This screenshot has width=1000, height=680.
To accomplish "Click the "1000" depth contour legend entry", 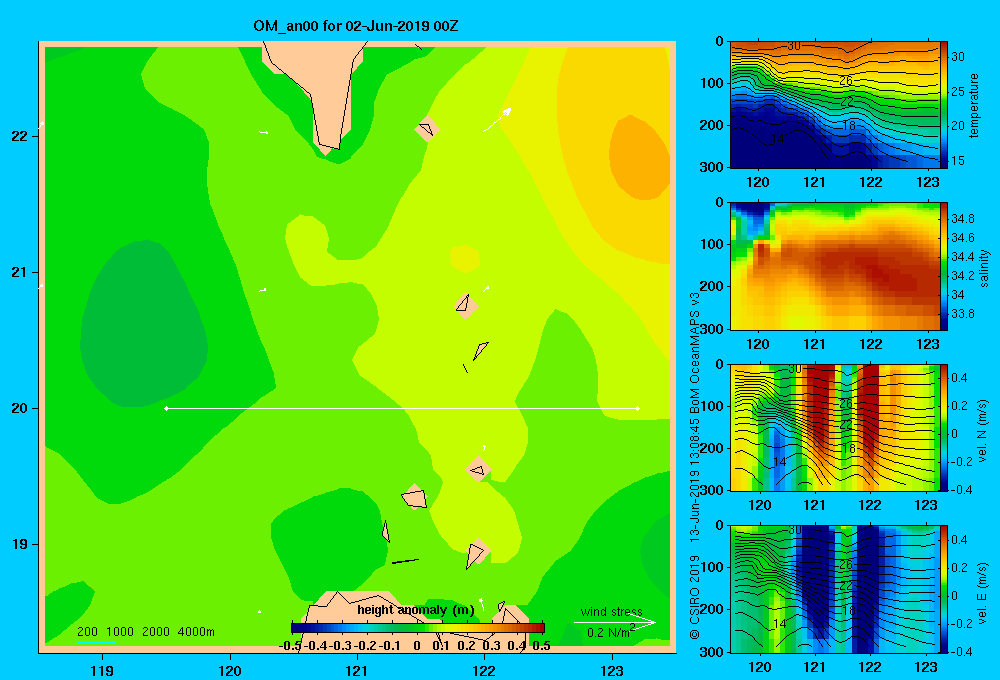I will coord(120,632).
